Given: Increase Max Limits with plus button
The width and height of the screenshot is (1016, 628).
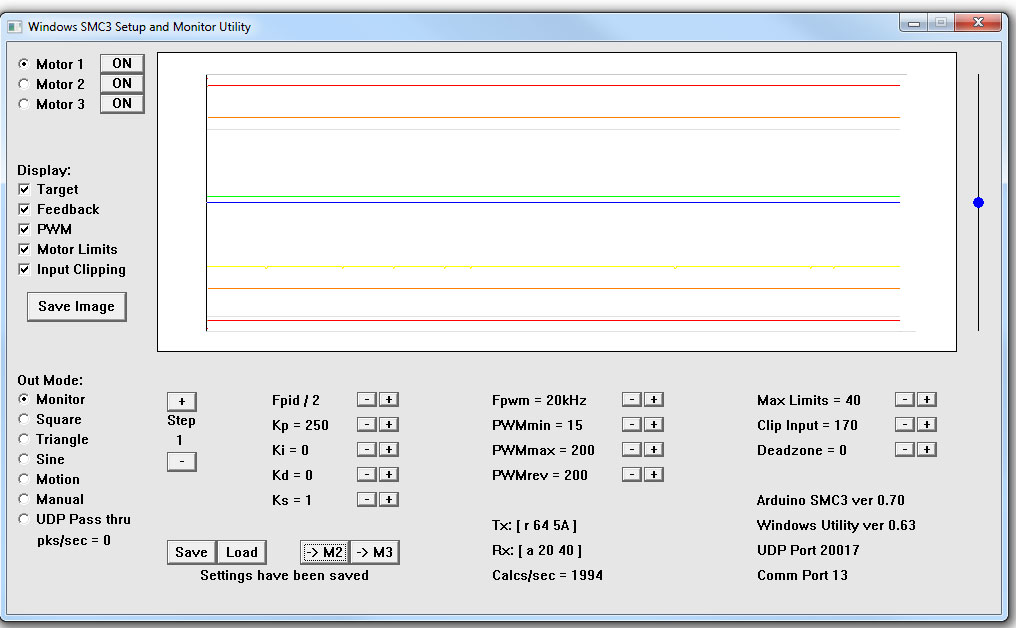Looking at the screenshot, I should tap(927, 400).
